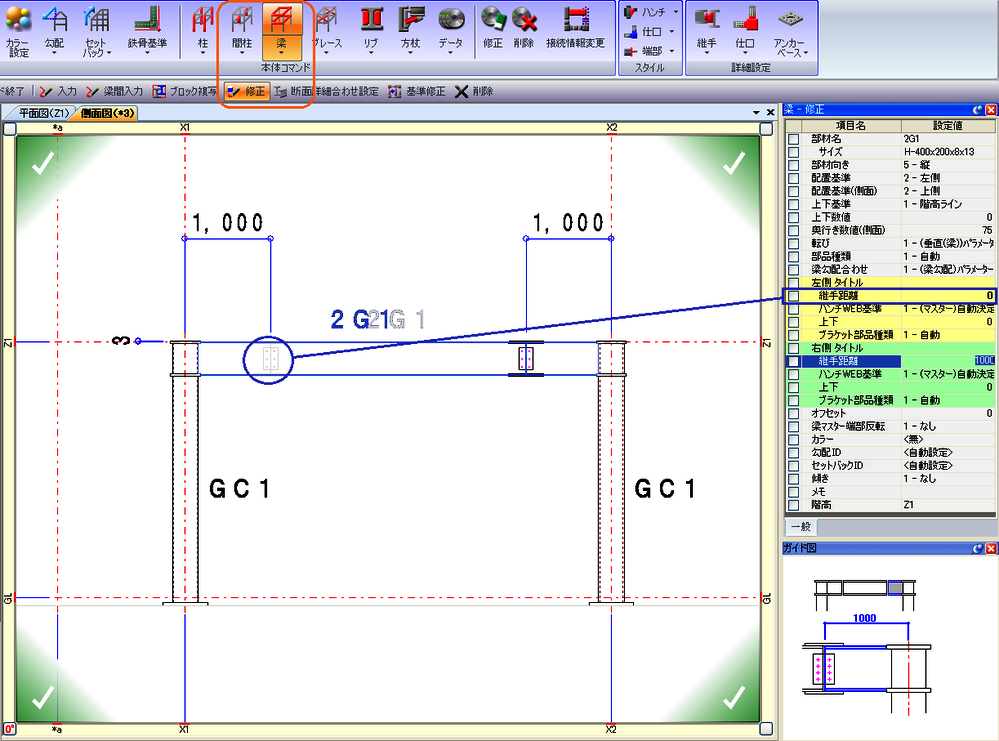Activate 修正 on the command bar
Screen dimensions: 999x741
tap(247, 92)
